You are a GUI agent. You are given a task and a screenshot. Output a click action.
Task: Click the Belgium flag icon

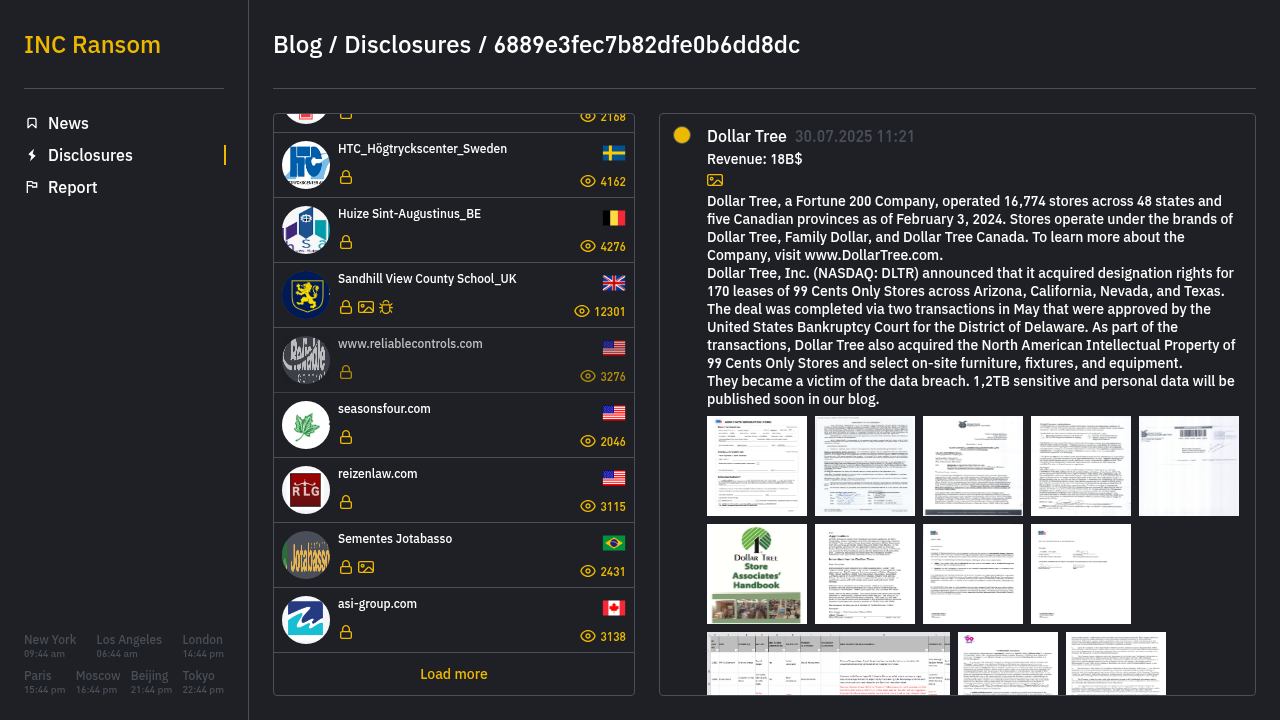614,218
